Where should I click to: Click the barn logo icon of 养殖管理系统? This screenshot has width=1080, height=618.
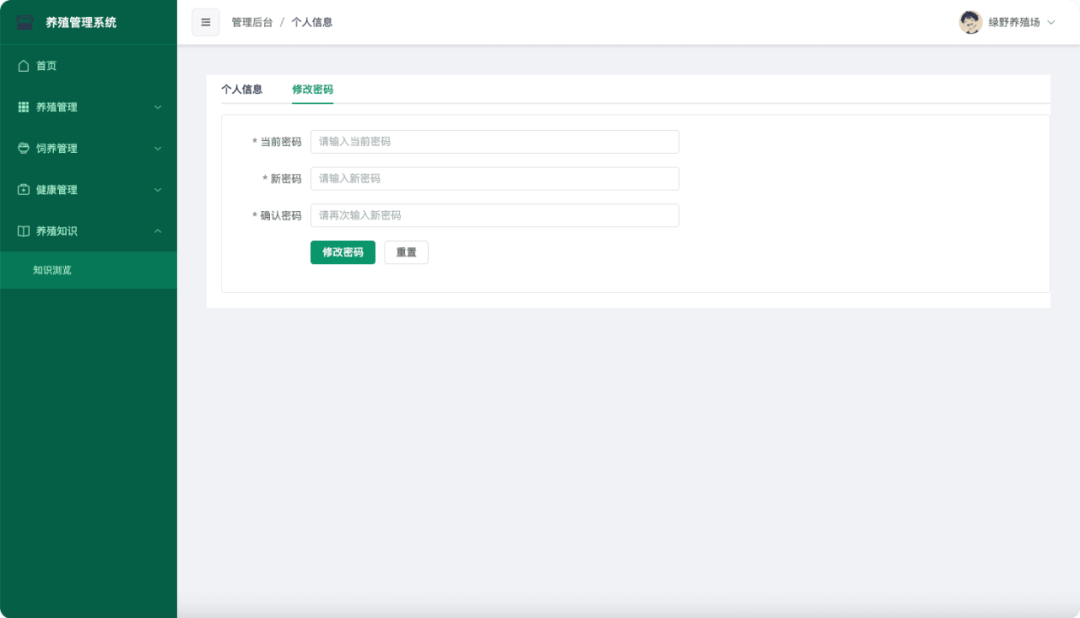pyautogui.click(x=26, y=21)
